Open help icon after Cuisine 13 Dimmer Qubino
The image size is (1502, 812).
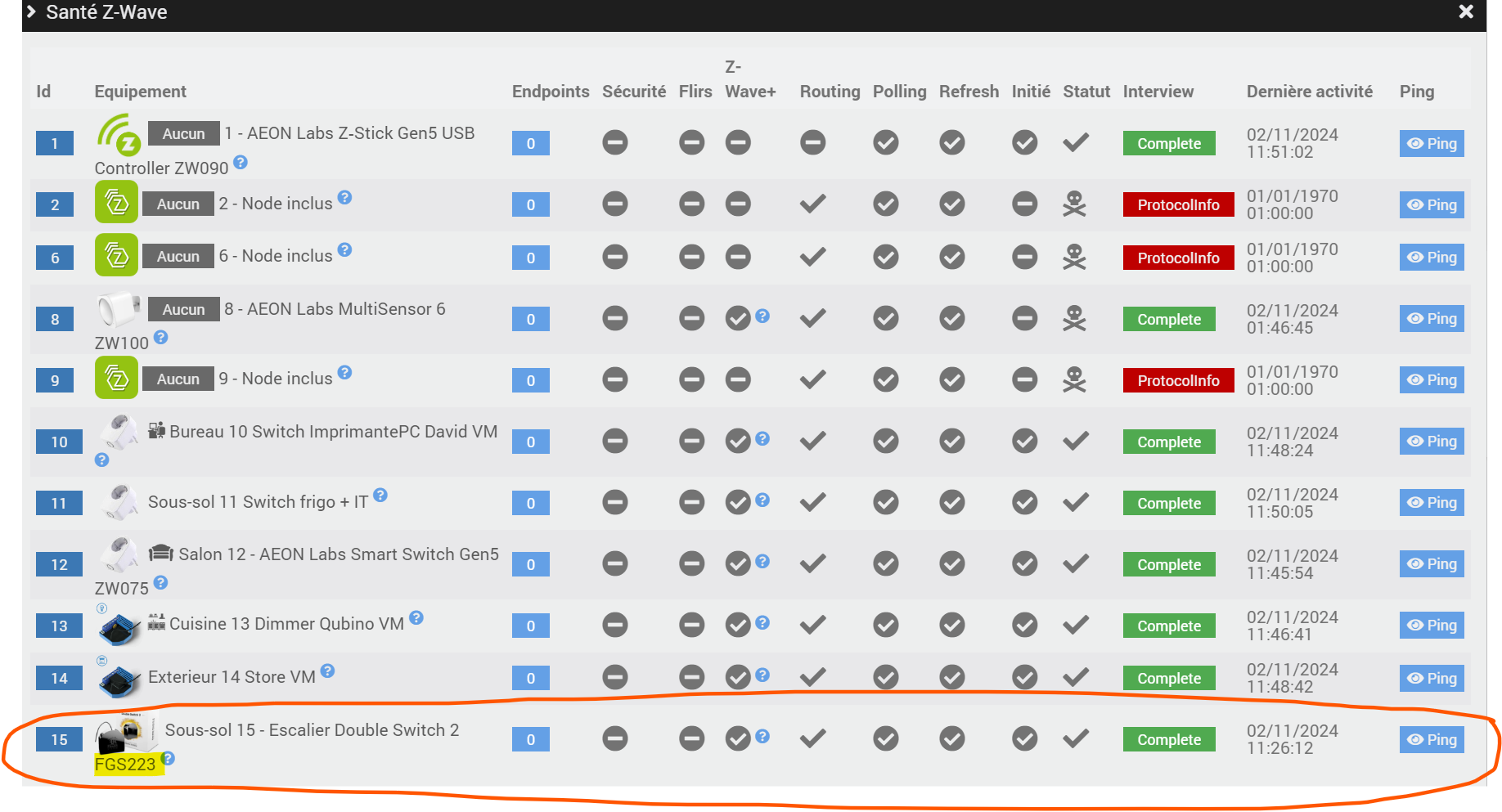tap(416, 617)
